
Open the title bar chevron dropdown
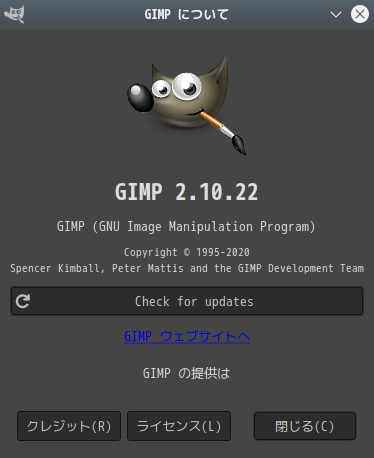point(336,14)
